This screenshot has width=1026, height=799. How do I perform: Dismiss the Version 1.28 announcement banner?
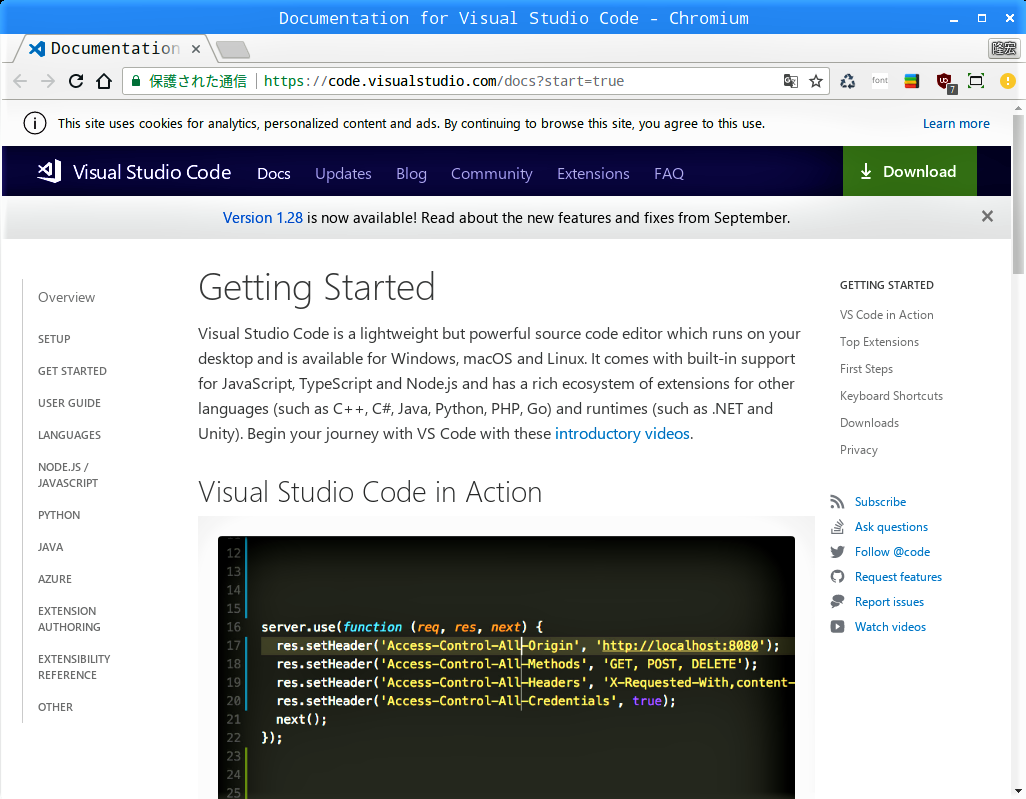click(x=987, y=216)
